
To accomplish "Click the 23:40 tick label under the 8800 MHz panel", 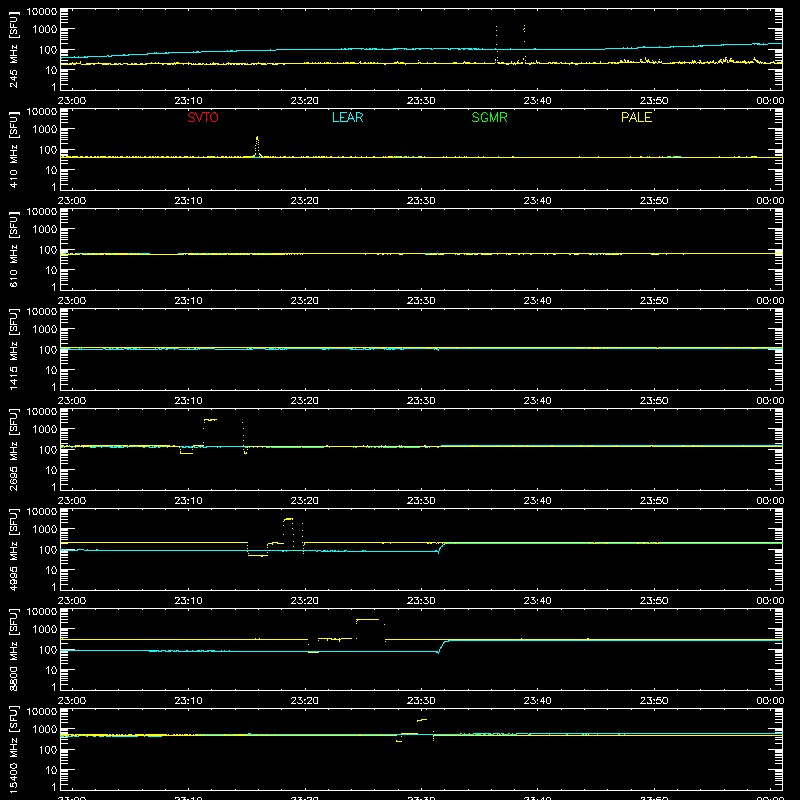I will coord(537,701).
